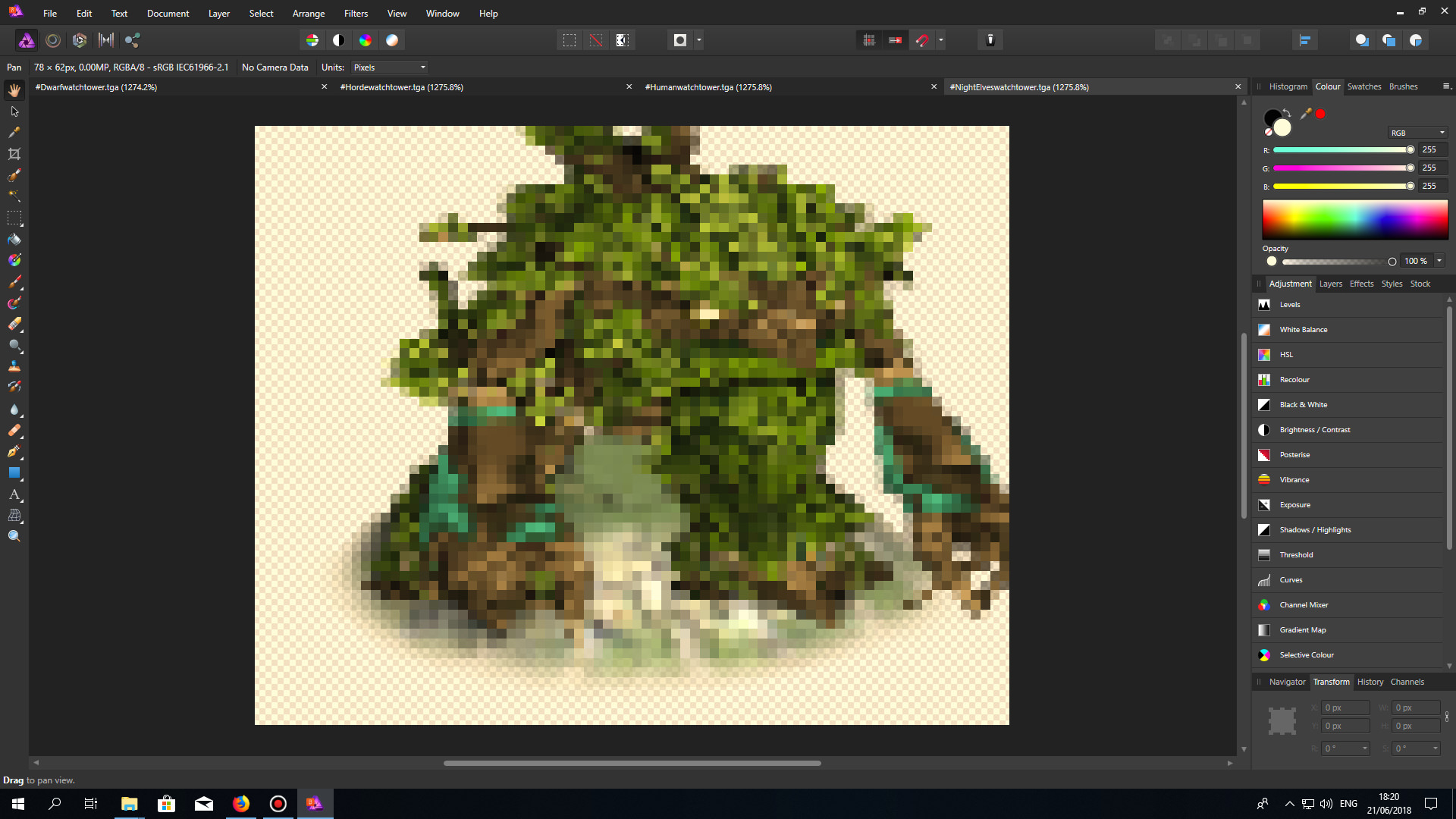The width and height of the screenshot is (1456, 819).
Task: Select the Mesh Warp tool
Action: click(14, 516)
